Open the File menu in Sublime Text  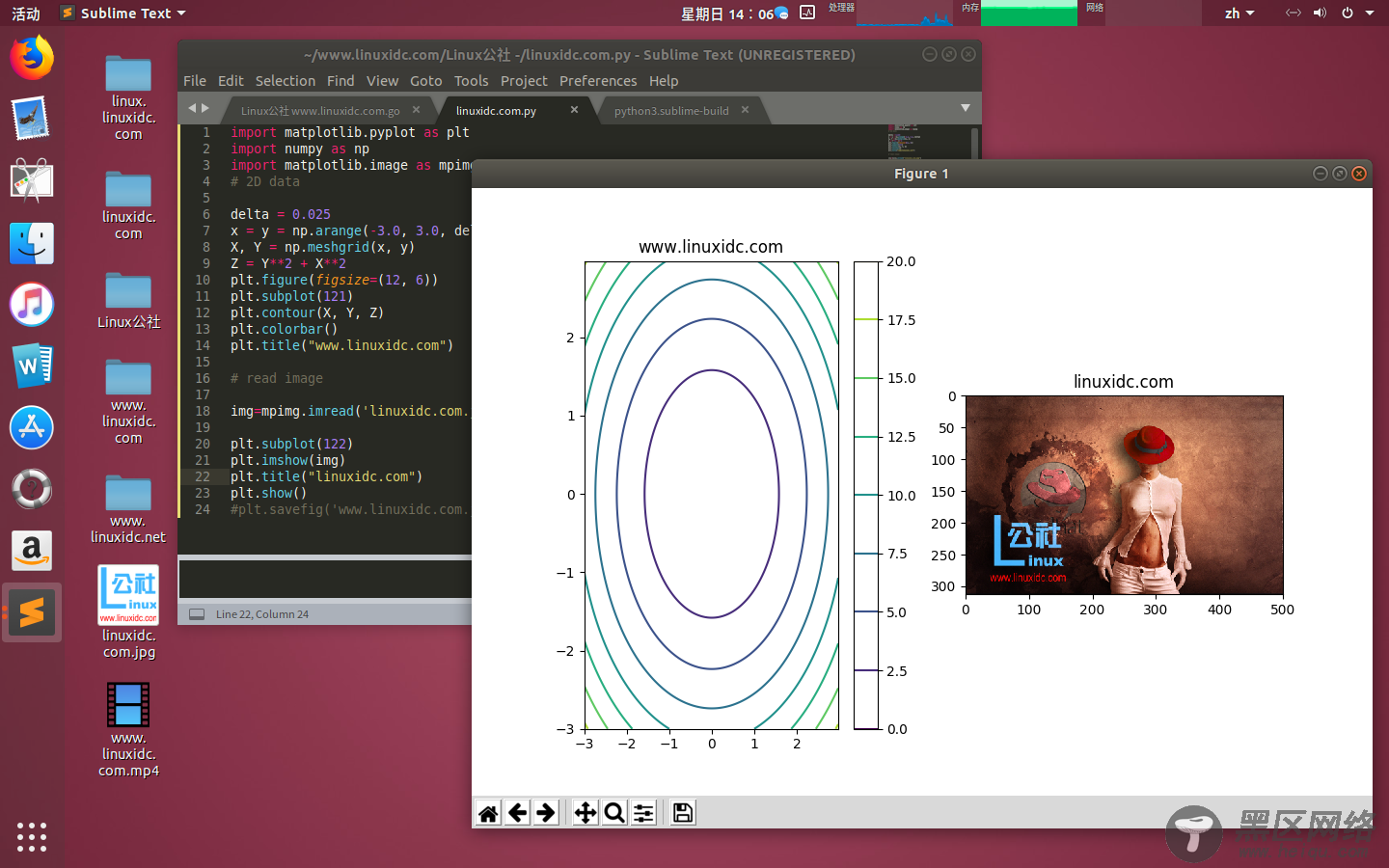pyautogui.click(x=195, y=81)
